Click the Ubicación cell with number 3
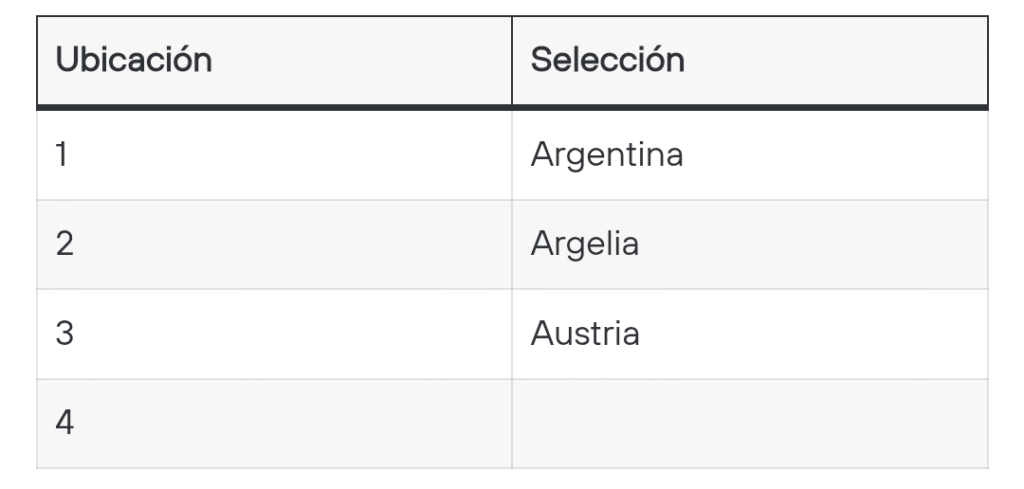 (274, 334)
